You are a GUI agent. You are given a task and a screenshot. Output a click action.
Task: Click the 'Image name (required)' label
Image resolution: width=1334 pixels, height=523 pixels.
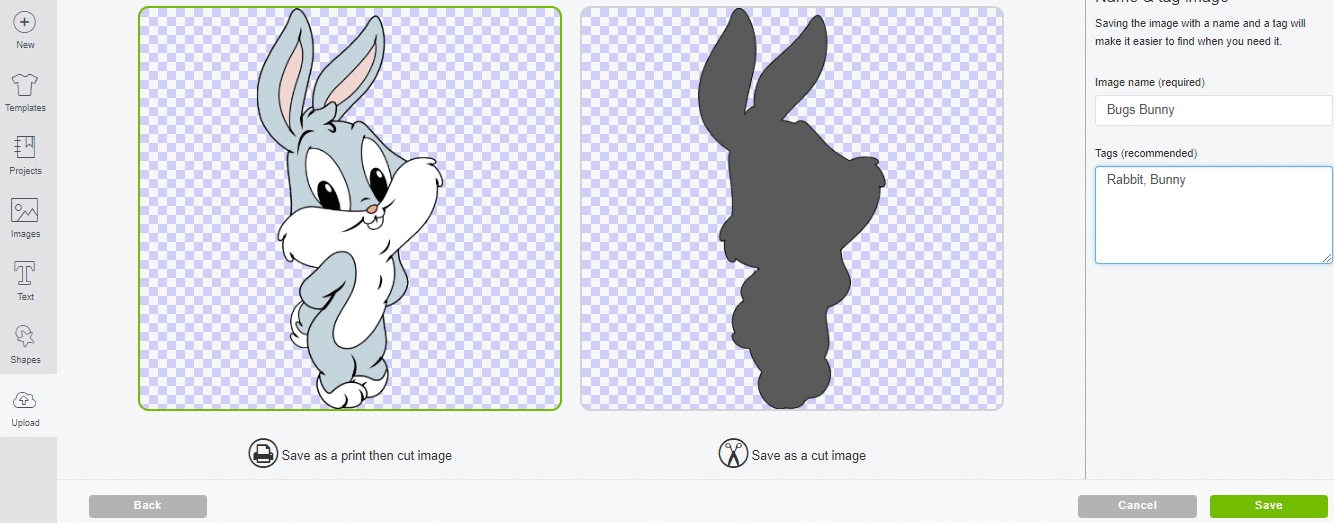(1150, 82)
